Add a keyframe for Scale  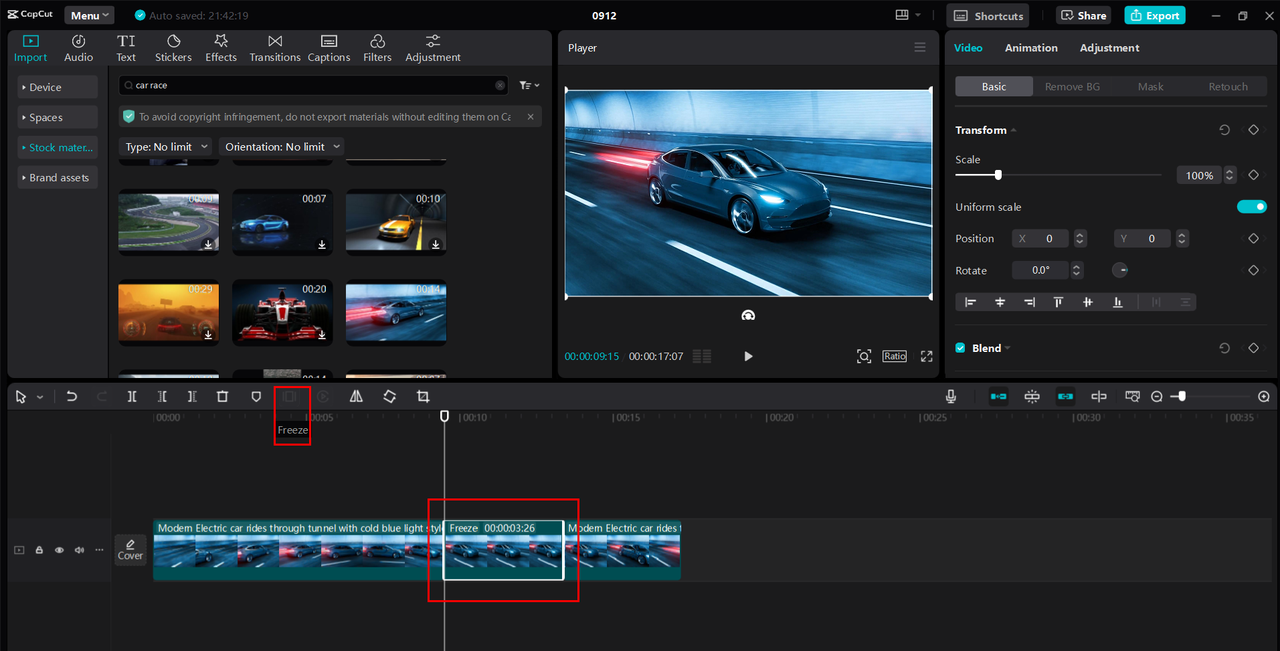(1253, 175)
